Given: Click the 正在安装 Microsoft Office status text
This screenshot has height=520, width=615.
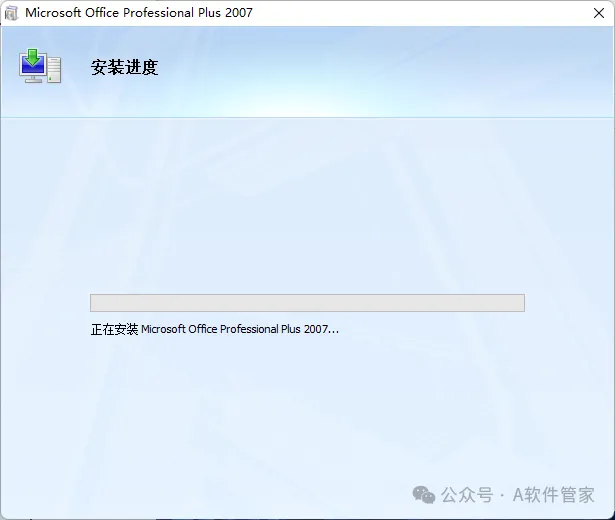Looking at the screenshot, I should 215,329.
